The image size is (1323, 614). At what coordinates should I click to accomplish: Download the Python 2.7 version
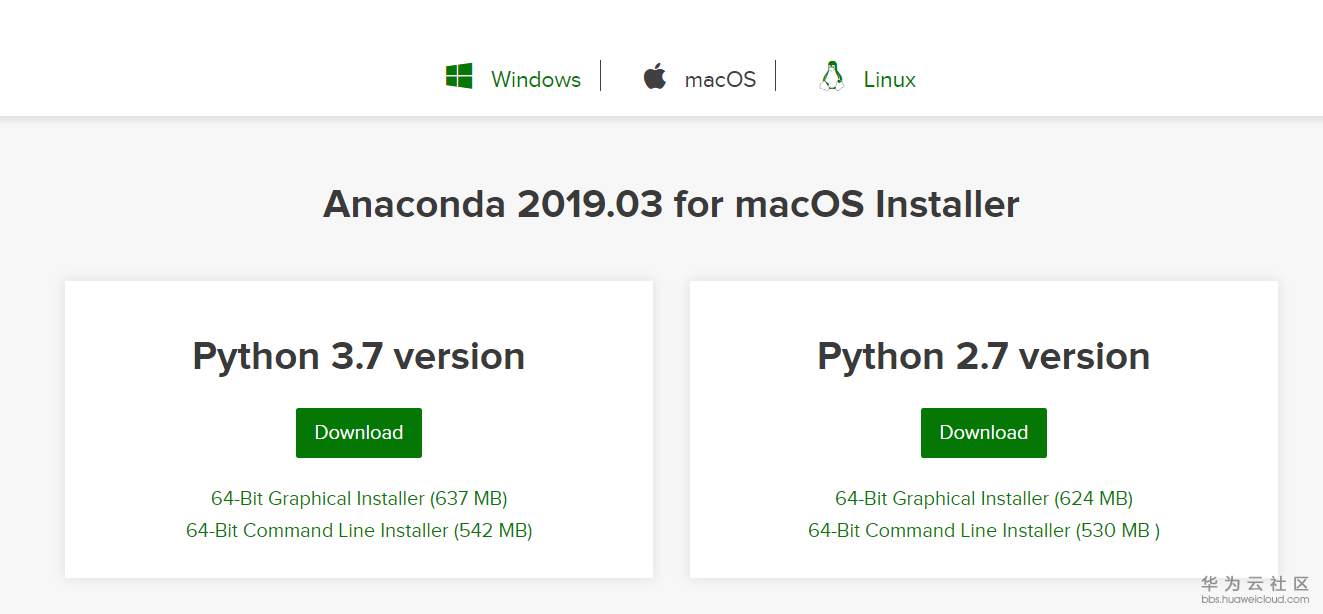click(x=983, y=433)
